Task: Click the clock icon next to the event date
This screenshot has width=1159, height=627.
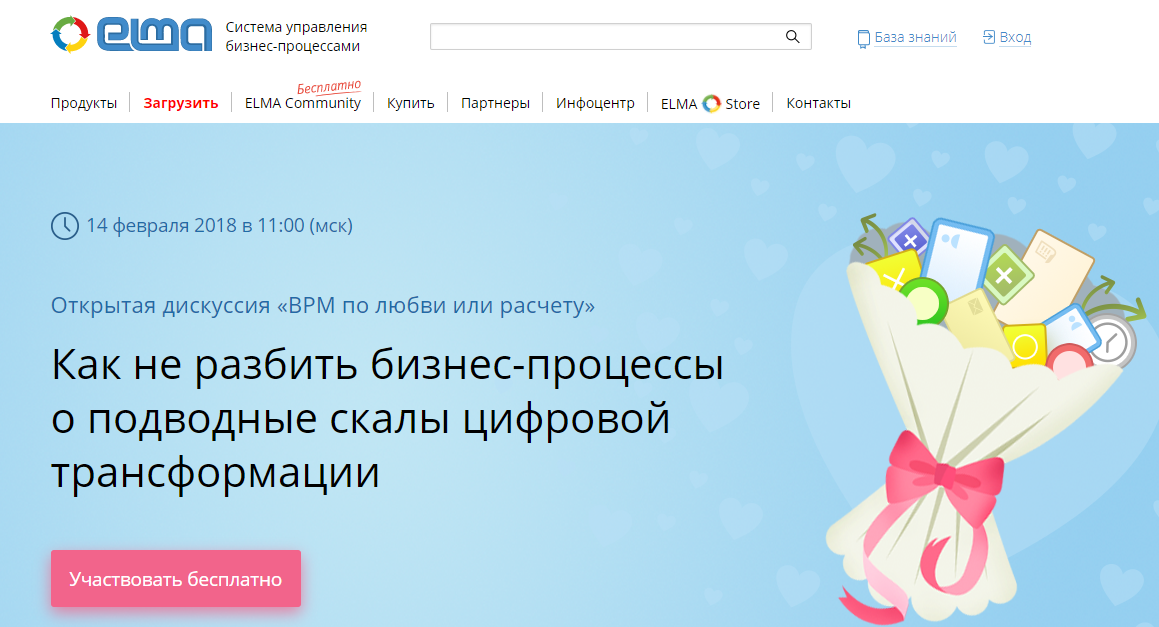Action: (x=62, y=225)
